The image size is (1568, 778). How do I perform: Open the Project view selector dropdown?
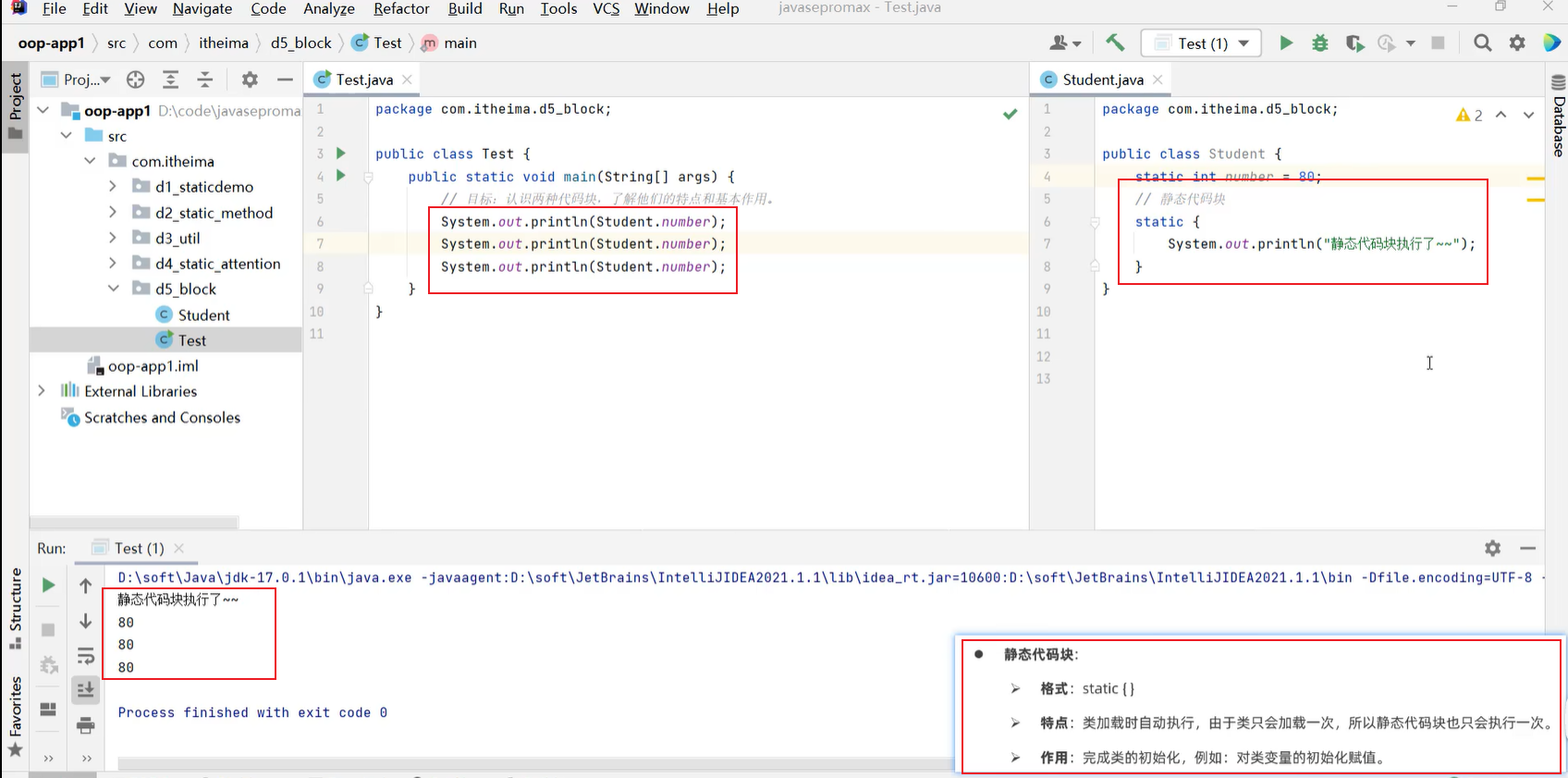pos(78,80)
